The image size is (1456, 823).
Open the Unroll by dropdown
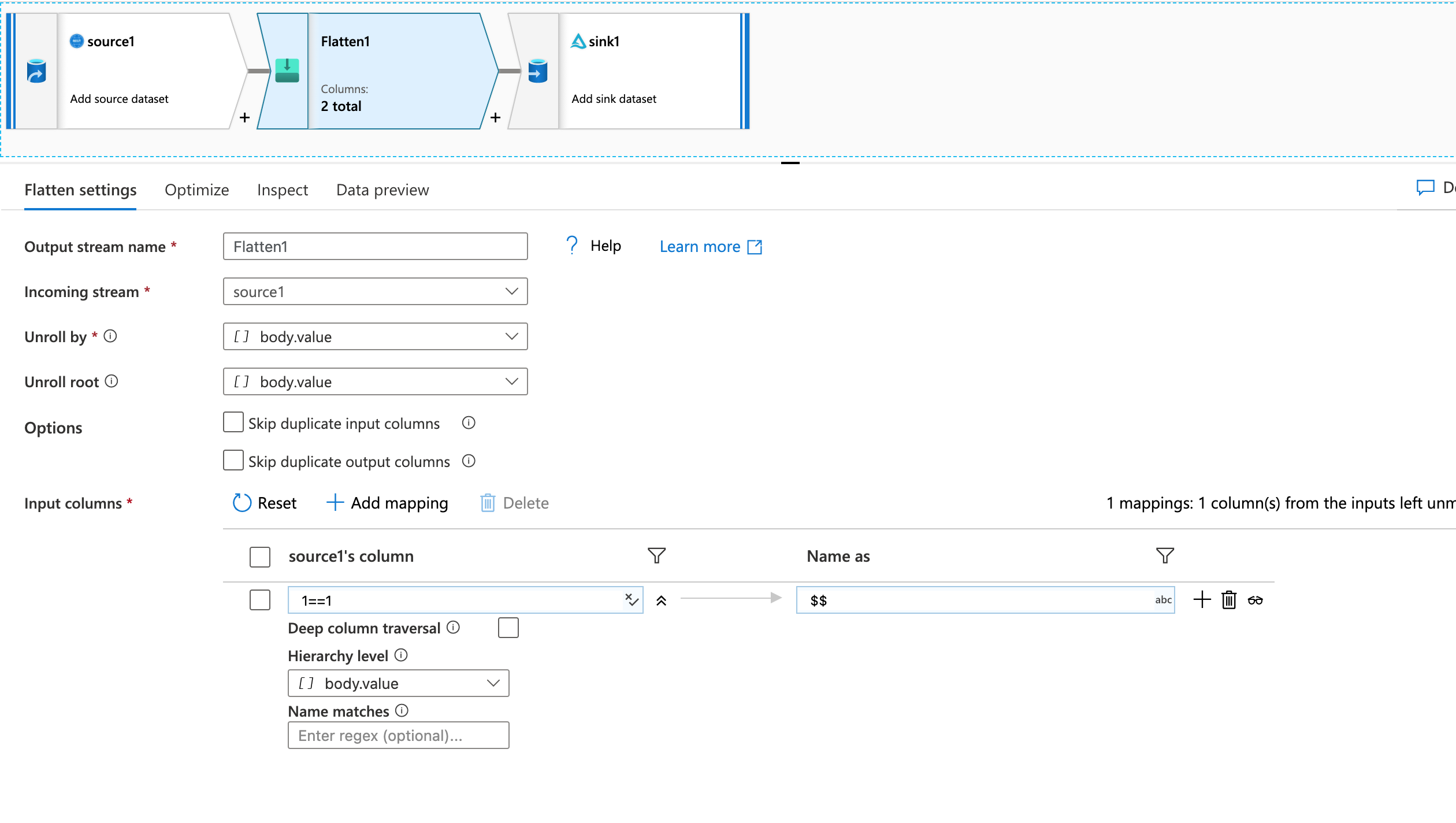[375, 336]
